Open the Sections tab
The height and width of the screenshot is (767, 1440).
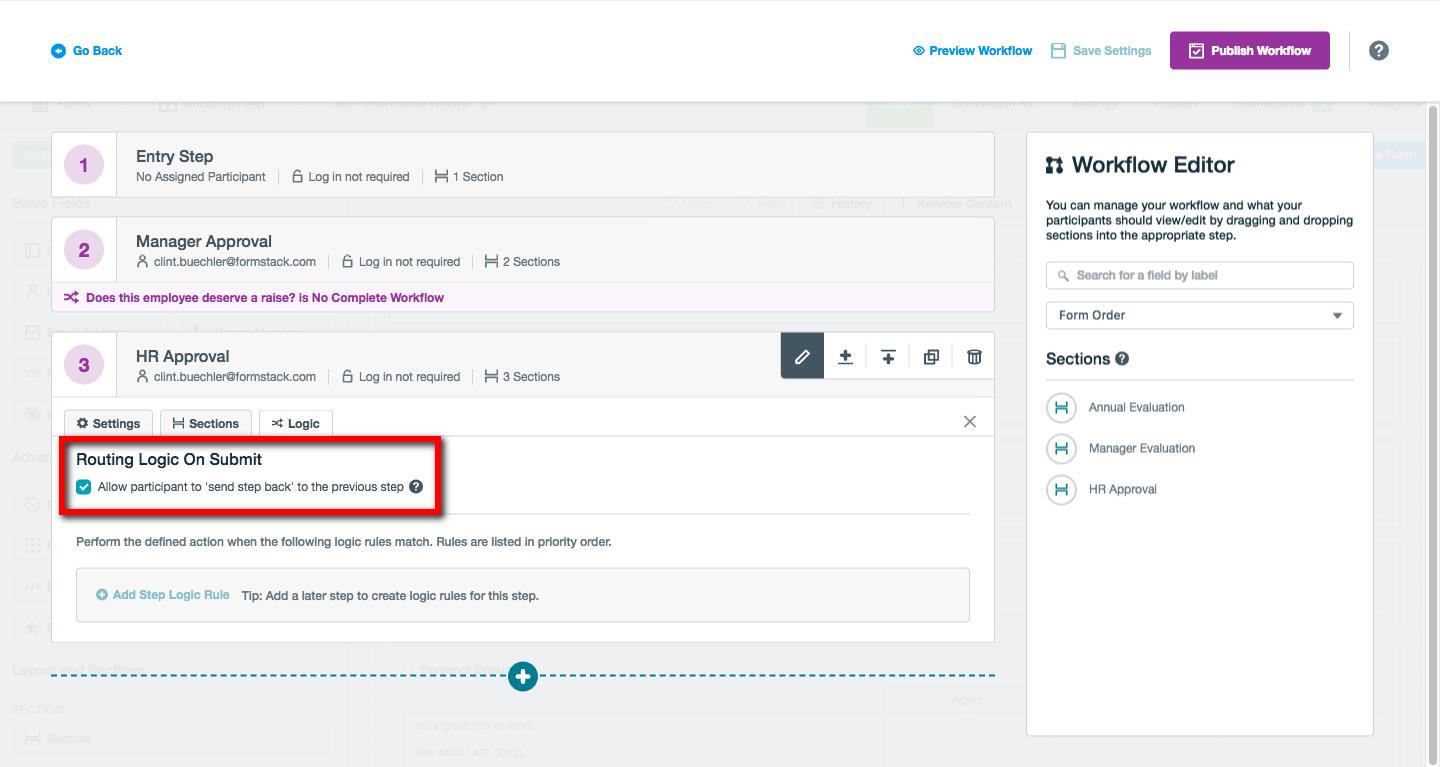pos(205,424)
